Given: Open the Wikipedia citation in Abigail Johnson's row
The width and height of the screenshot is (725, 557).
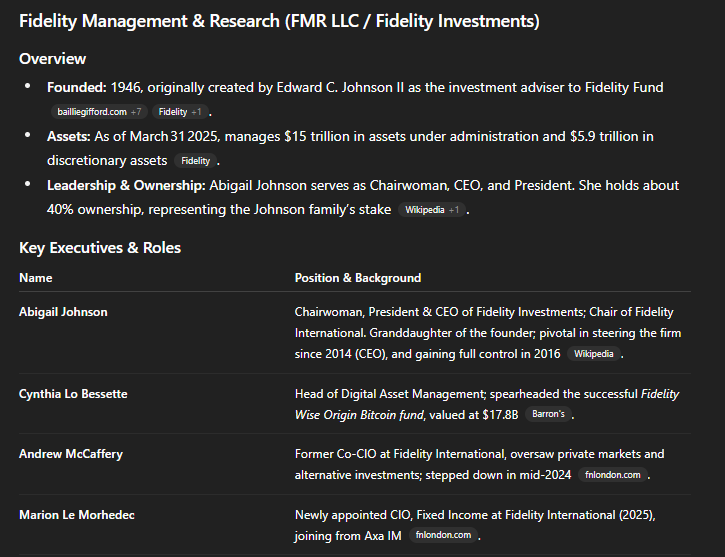Looking at the screenshot, I should pyautogui.click(x=596, y=354).
